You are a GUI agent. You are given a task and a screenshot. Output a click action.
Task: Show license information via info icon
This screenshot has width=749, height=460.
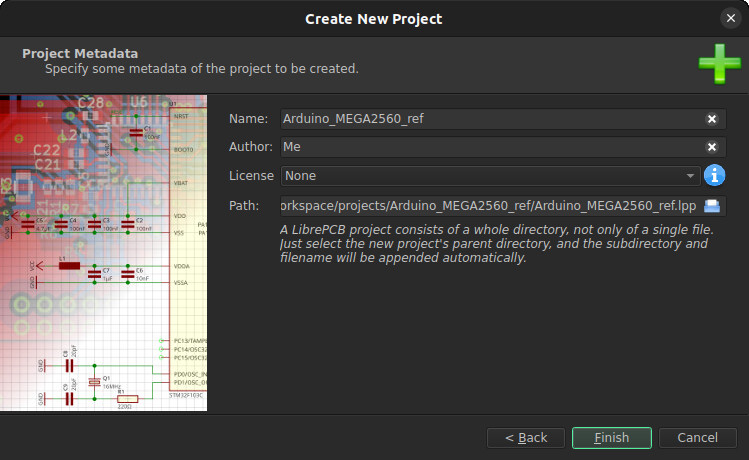(714, 176)
